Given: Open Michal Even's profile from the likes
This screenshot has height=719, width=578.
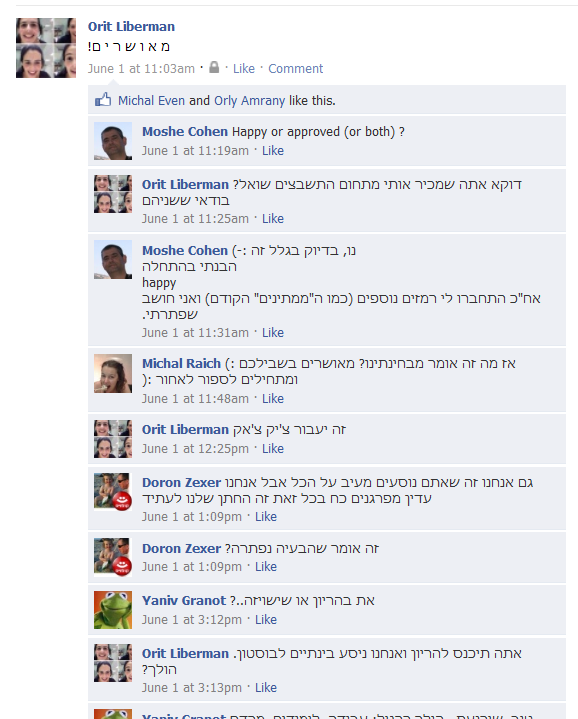Looking at the screenshot, I should pos(151,100).
